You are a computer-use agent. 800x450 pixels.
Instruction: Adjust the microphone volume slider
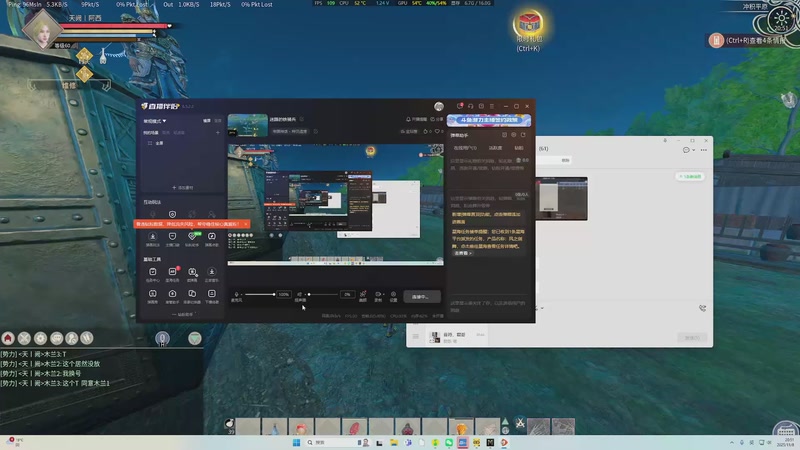[x=259, y=294]
